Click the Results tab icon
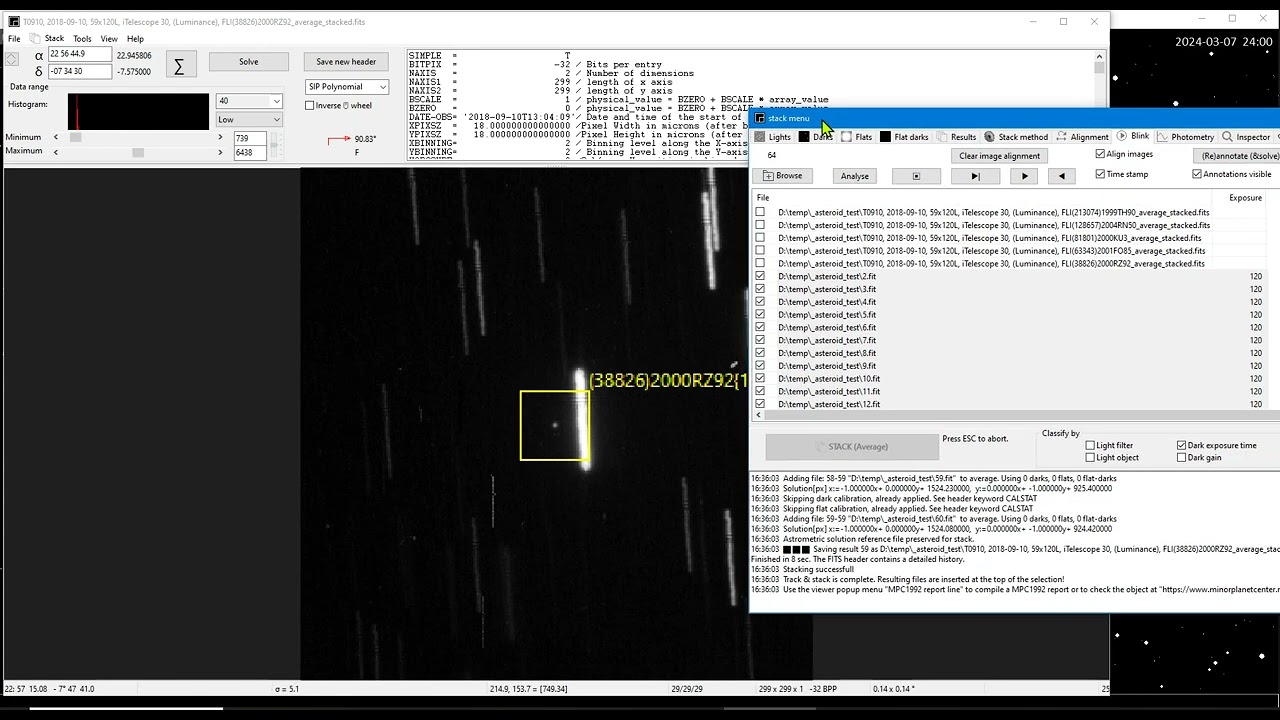The height and width of the screenshot is (720, 1280). click(942, 137)
